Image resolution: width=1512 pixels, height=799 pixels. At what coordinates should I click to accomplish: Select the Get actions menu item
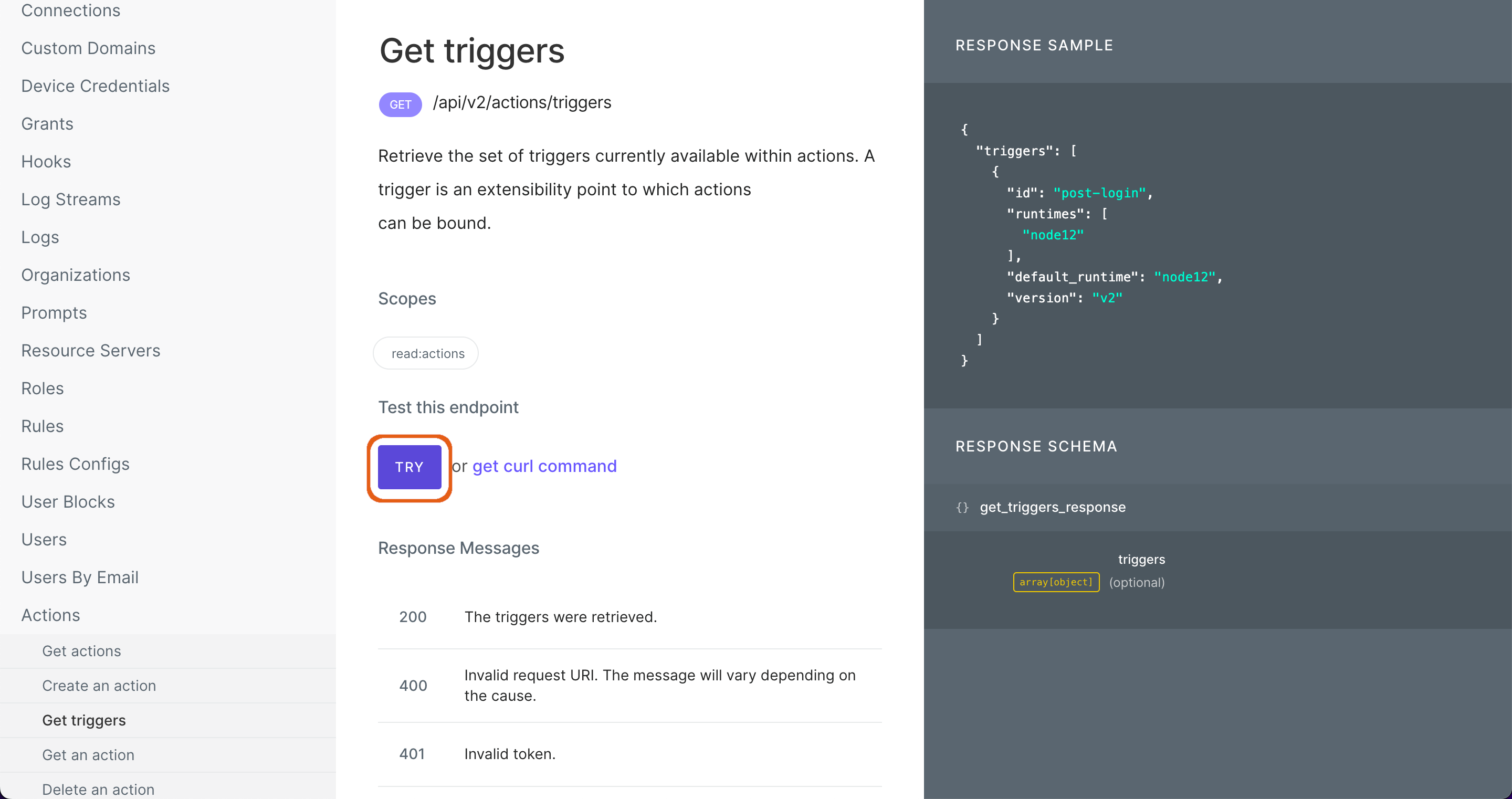coord(81,651)
